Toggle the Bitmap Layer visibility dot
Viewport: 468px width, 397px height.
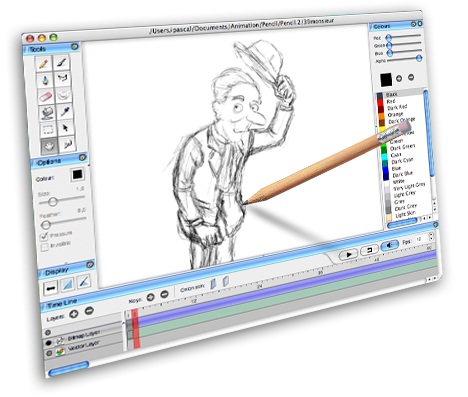[x=49, y=343]
